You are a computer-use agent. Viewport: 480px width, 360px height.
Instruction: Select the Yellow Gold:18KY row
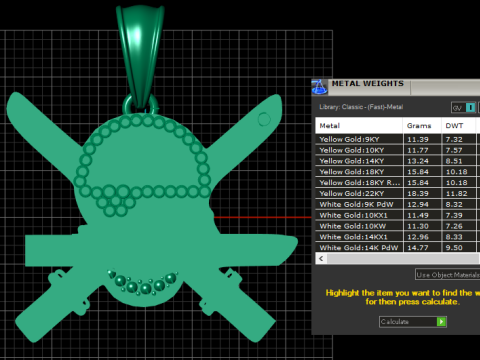pyautogui.click(x=398, y=172)
